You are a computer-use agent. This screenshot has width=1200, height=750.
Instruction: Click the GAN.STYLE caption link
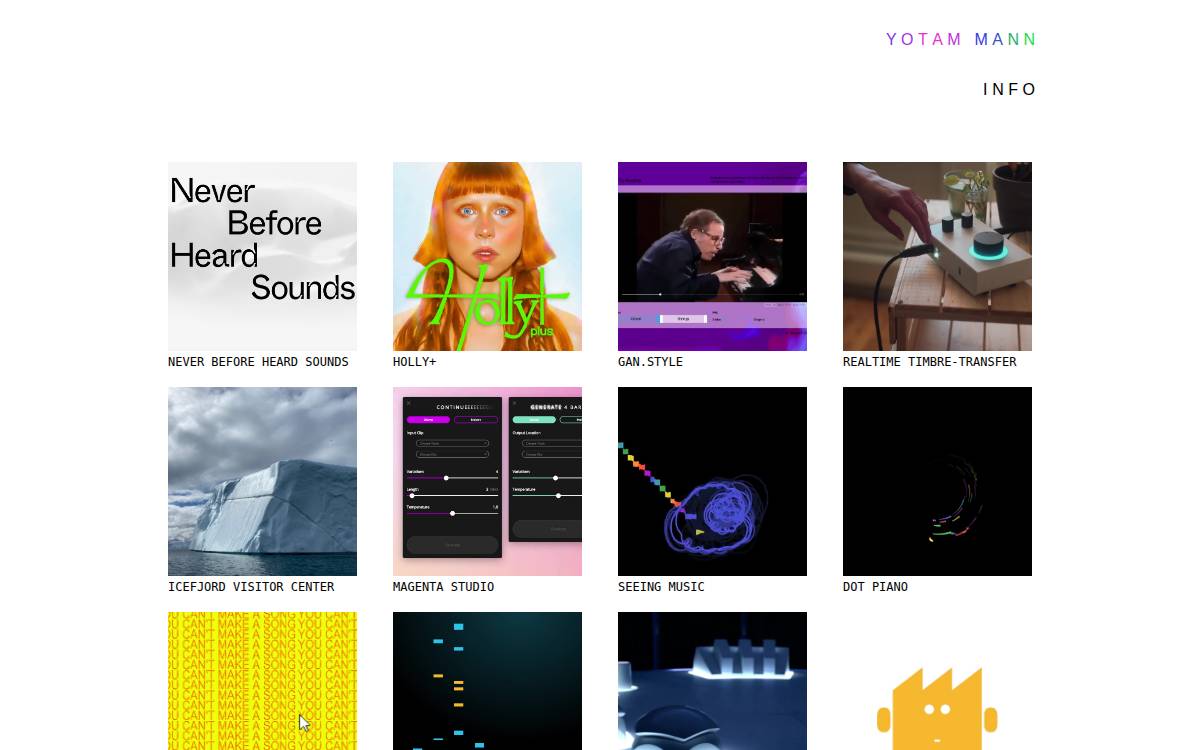[x=650, y=362]
